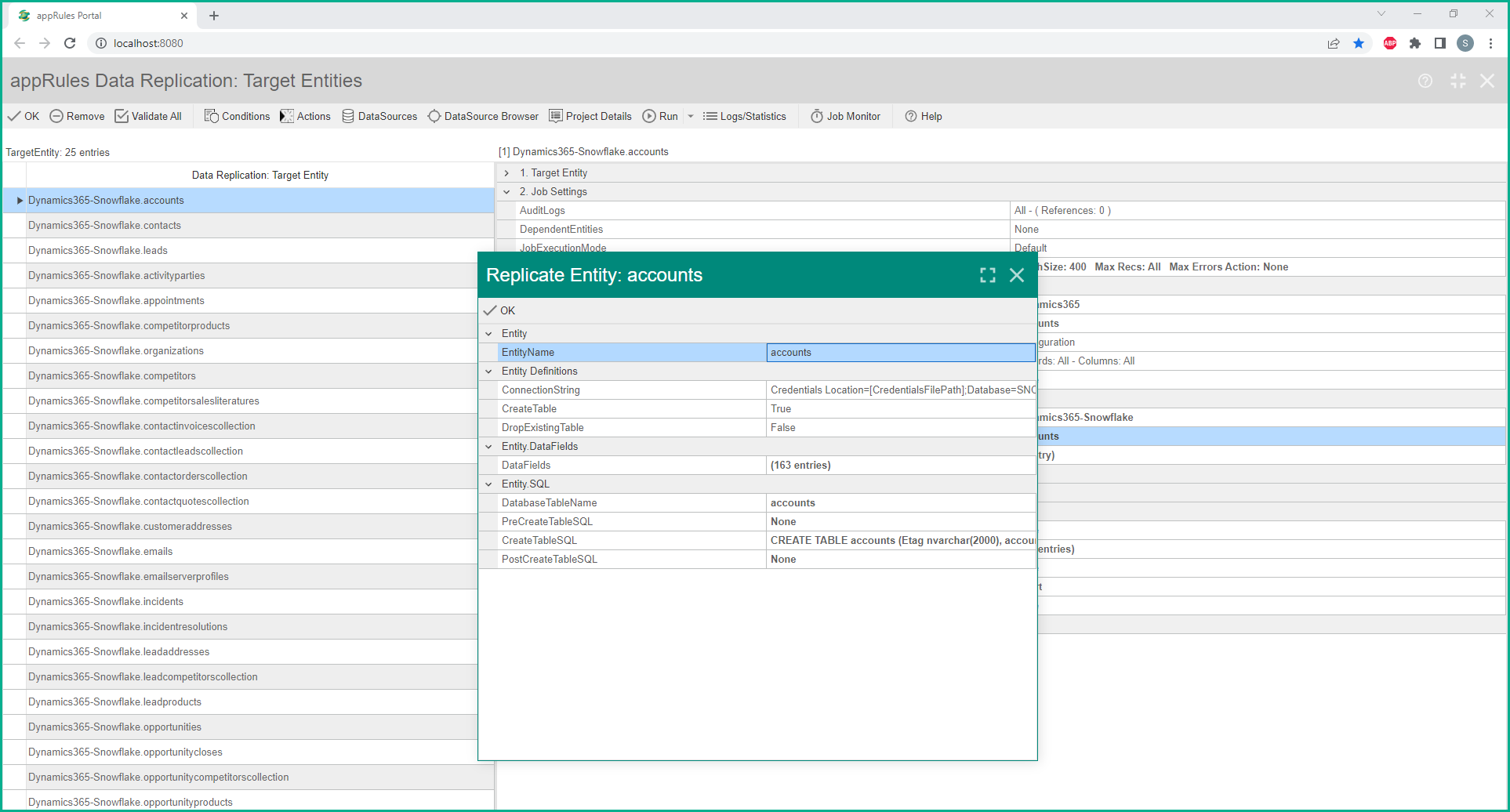Open the browser extensions puzzle icon
Image resolution: width=1510 pixels, height=812 pixels.
pos(1415,43)
